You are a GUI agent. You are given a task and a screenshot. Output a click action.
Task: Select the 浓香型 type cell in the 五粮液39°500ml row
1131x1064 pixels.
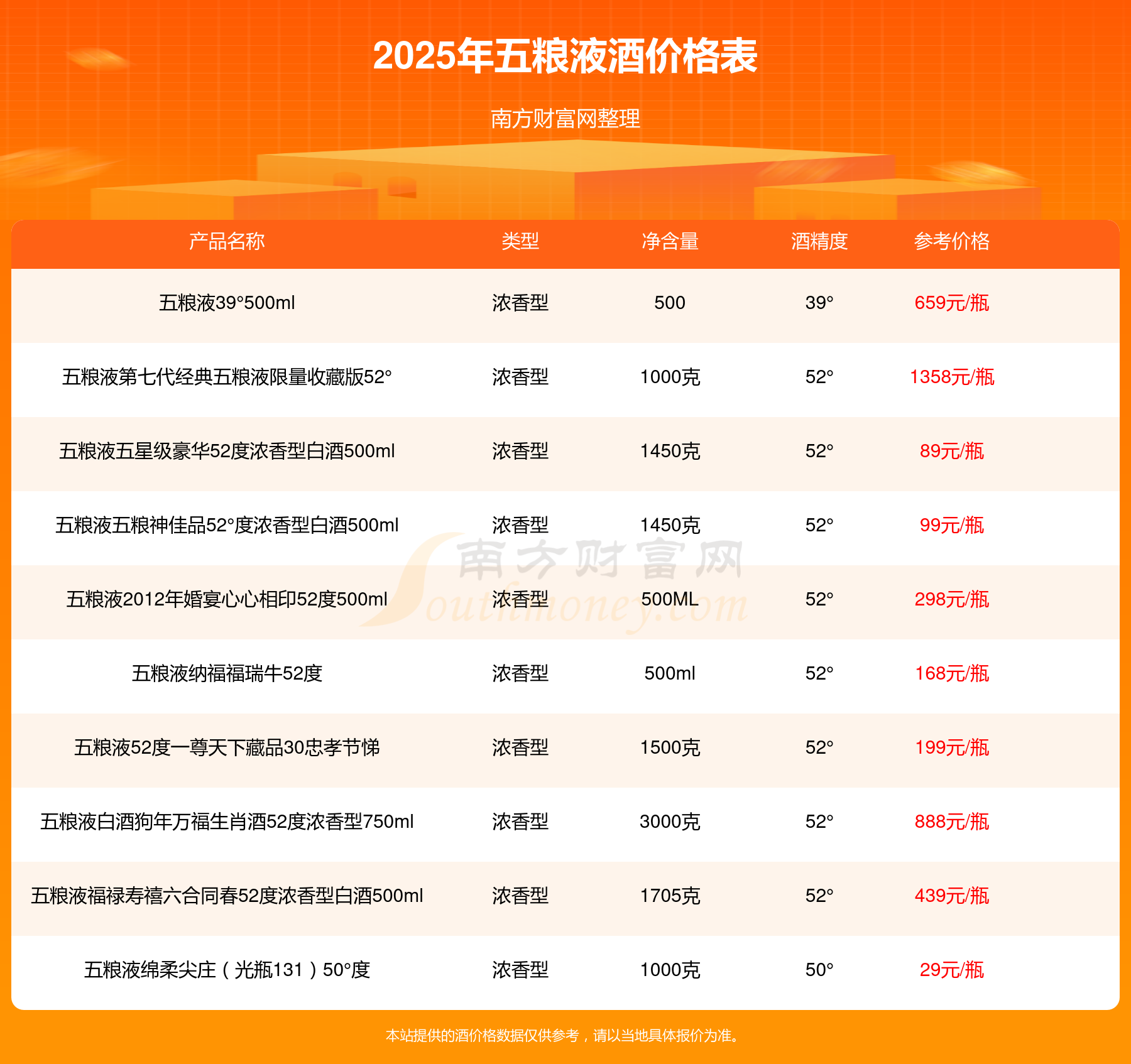pyautogui.click(x=520, y=303)
